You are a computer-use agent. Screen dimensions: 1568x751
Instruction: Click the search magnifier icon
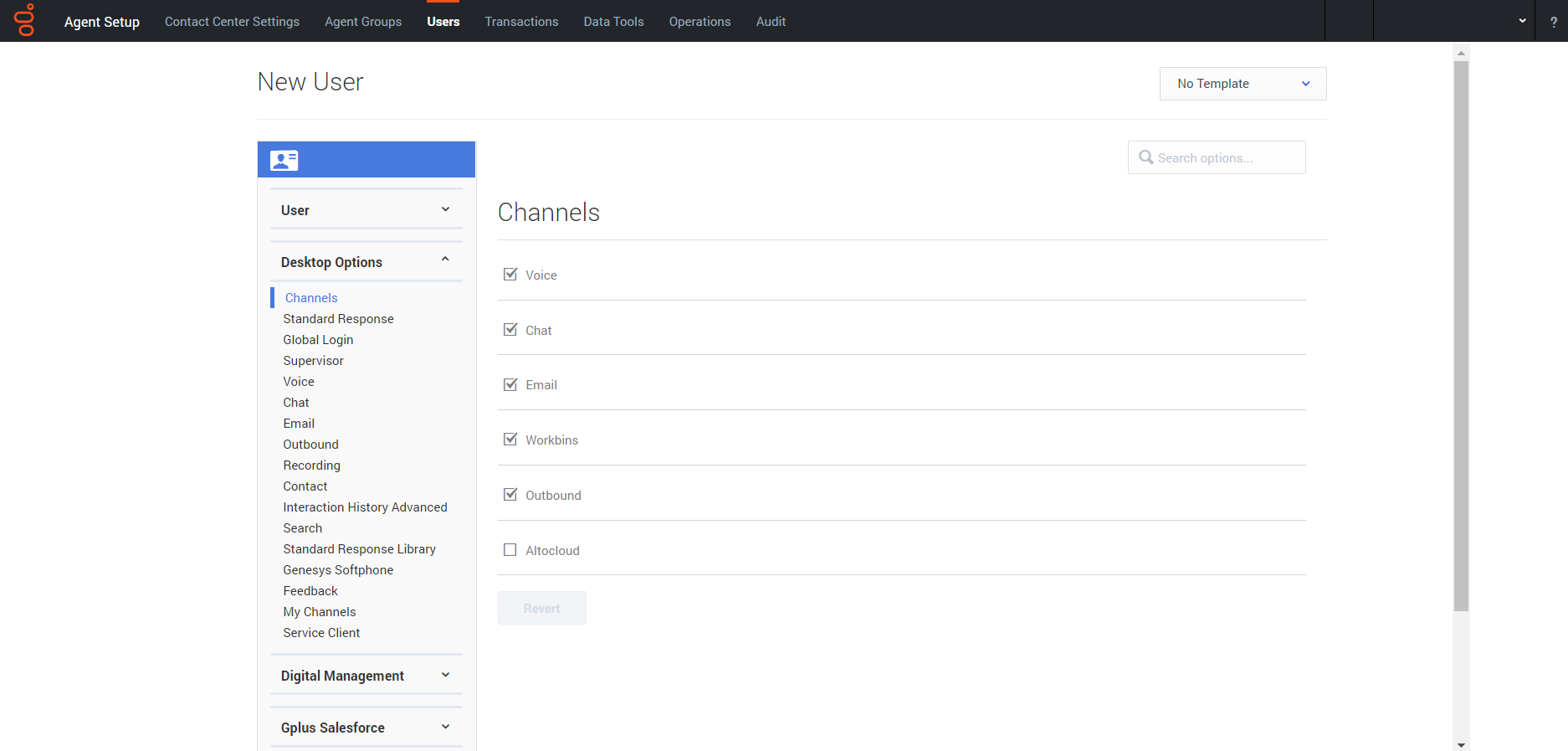(1146, 157)
